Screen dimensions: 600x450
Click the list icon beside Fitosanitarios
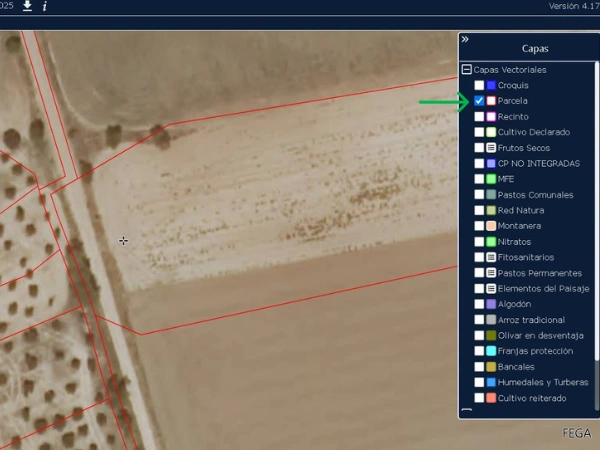(x=491, y=257)
